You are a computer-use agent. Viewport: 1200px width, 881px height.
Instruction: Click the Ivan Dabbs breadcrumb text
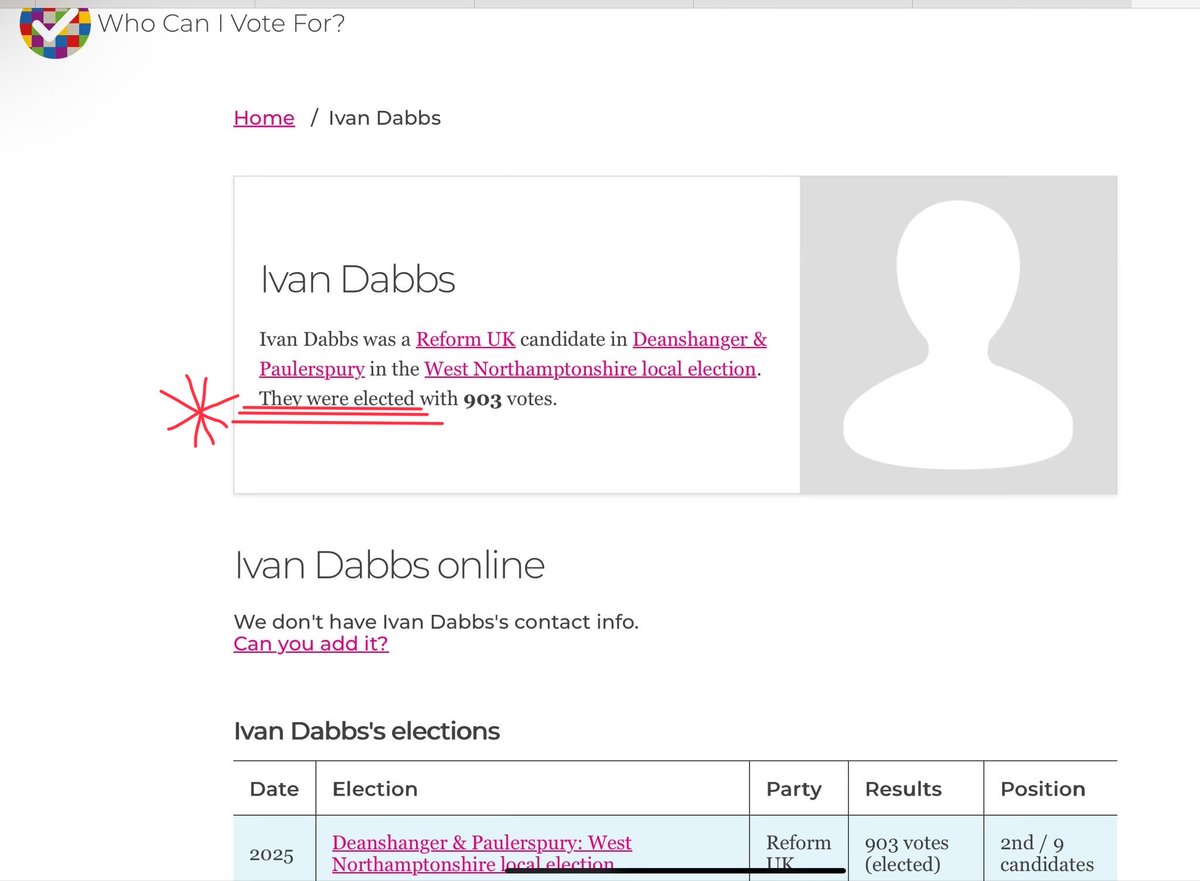385,118
